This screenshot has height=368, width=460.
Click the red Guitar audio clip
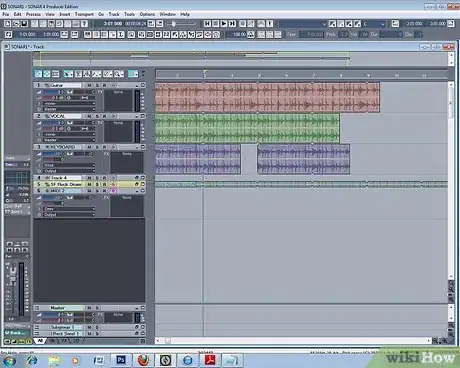click(x=267, y=97)
